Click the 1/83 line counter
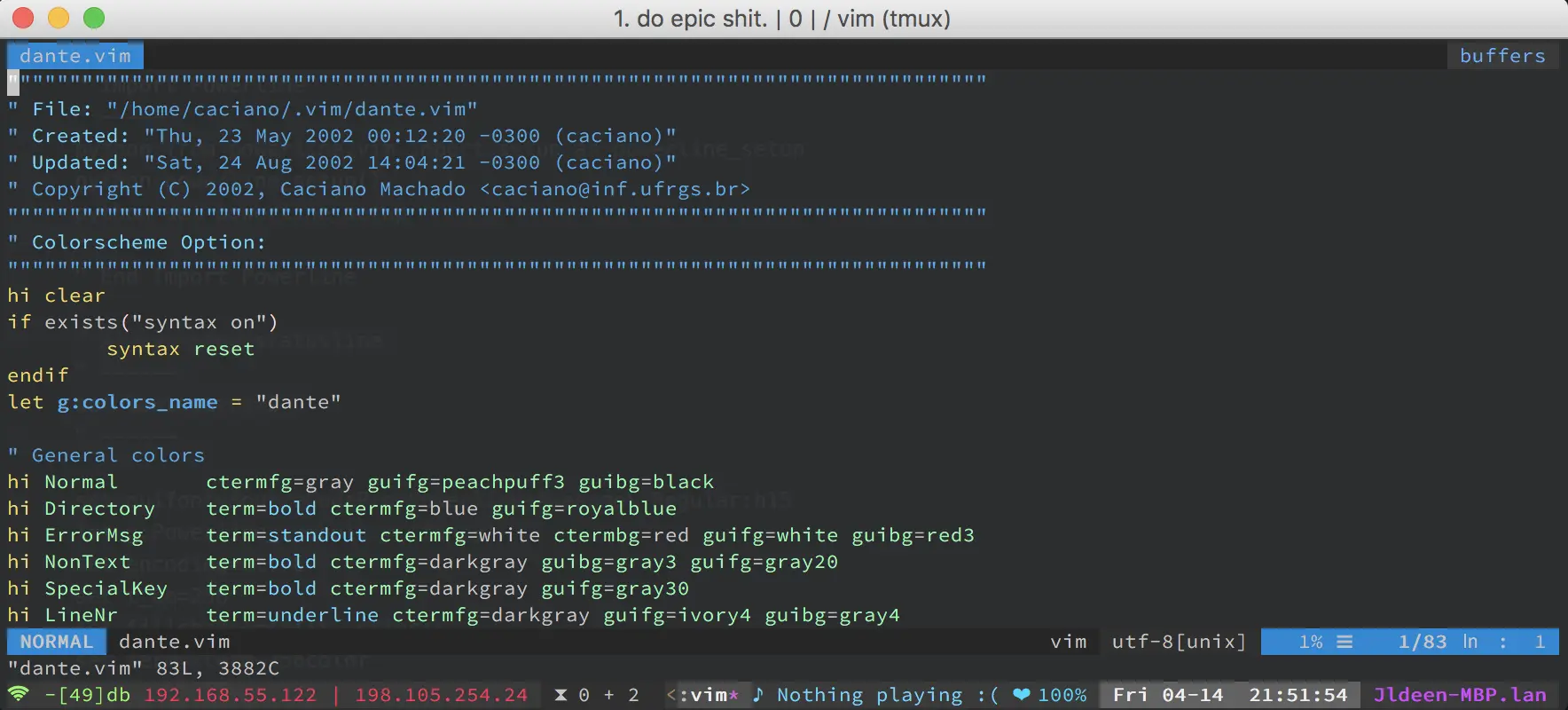 coord(1423,642)
